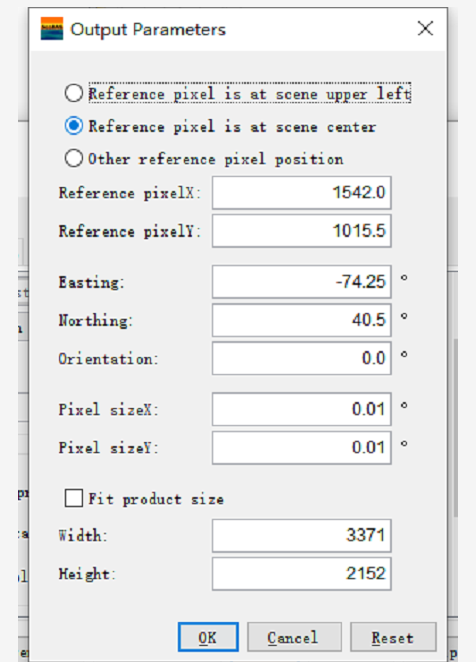Click the Pixel sizeY field

302,448
